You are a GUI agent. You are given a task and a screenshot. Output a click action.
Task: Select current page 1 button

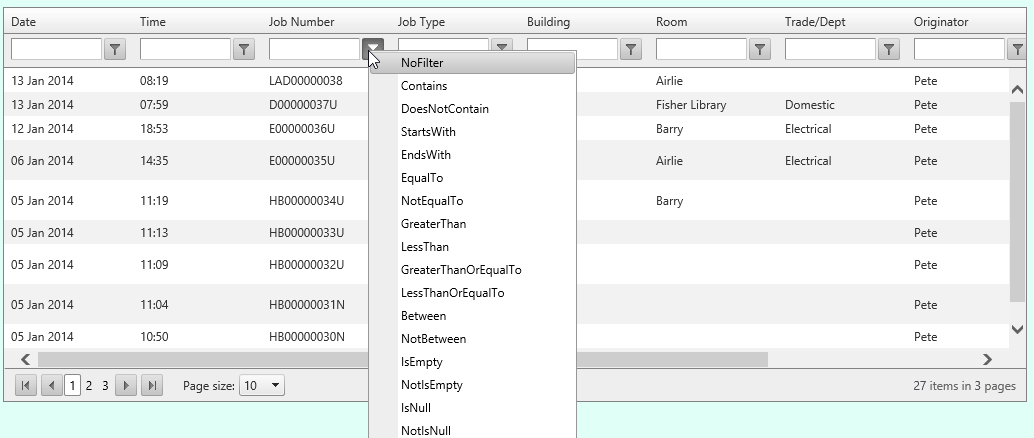[73, 385]
